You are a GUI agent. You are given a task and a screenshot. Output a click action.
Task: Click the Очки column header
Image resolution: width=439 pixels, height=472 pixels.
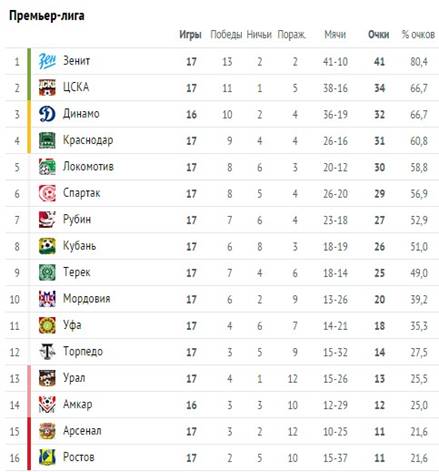tap(379, 34)
